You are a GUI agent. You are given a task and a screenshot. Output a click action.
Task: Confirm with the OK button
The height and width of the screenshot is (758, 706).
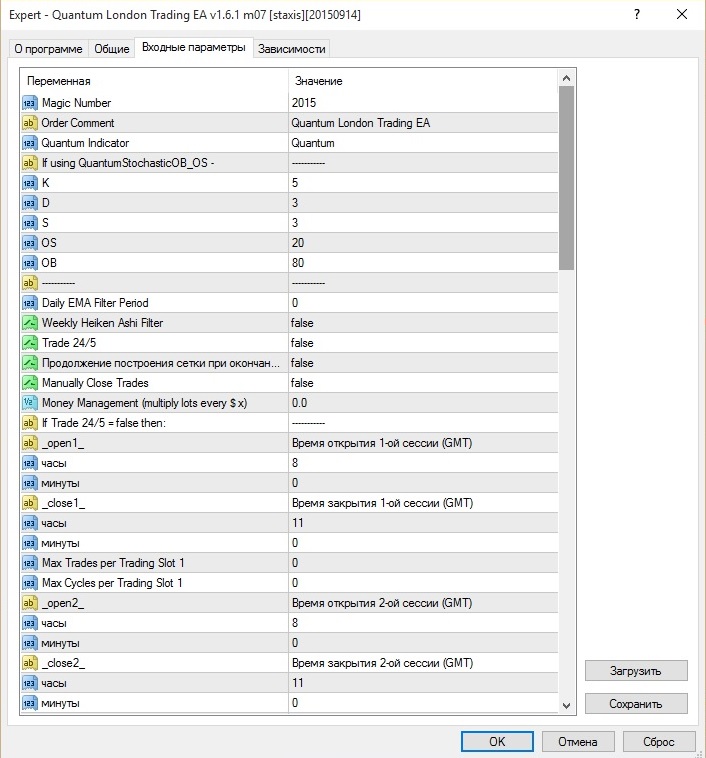[x=497, y=742]
